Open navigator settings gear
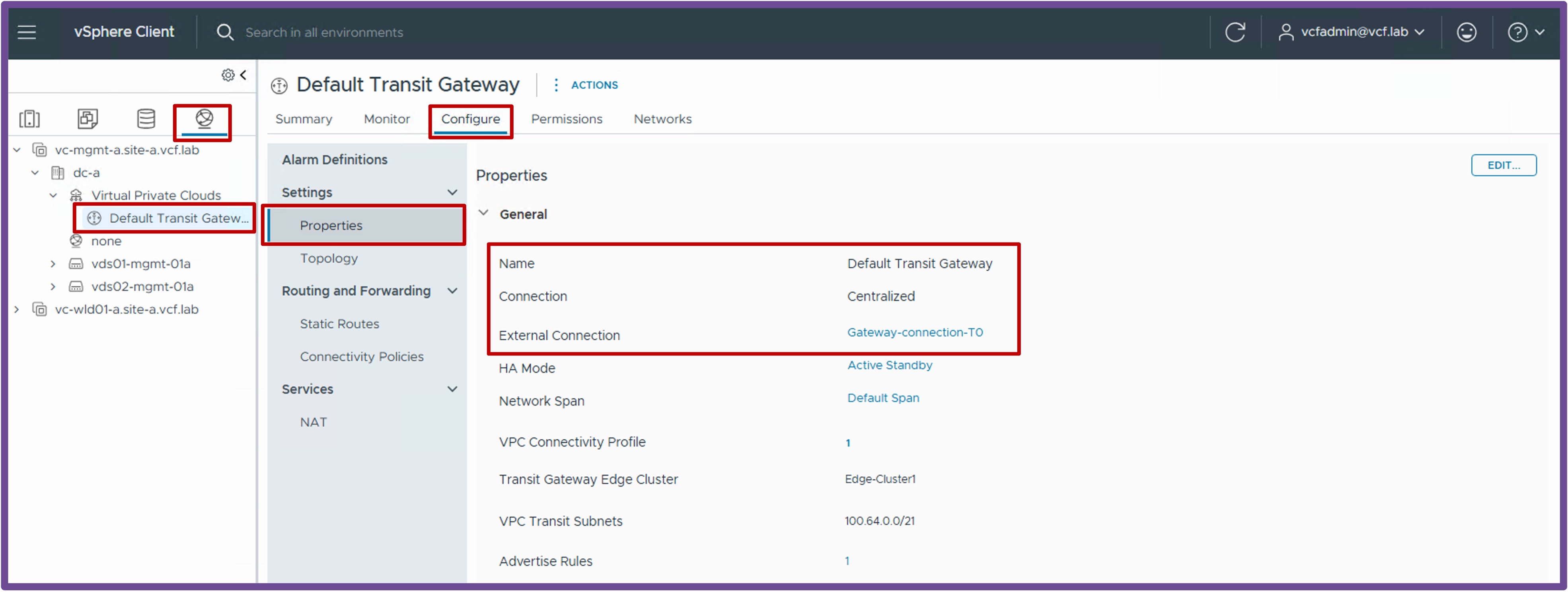 coord(228,75)
